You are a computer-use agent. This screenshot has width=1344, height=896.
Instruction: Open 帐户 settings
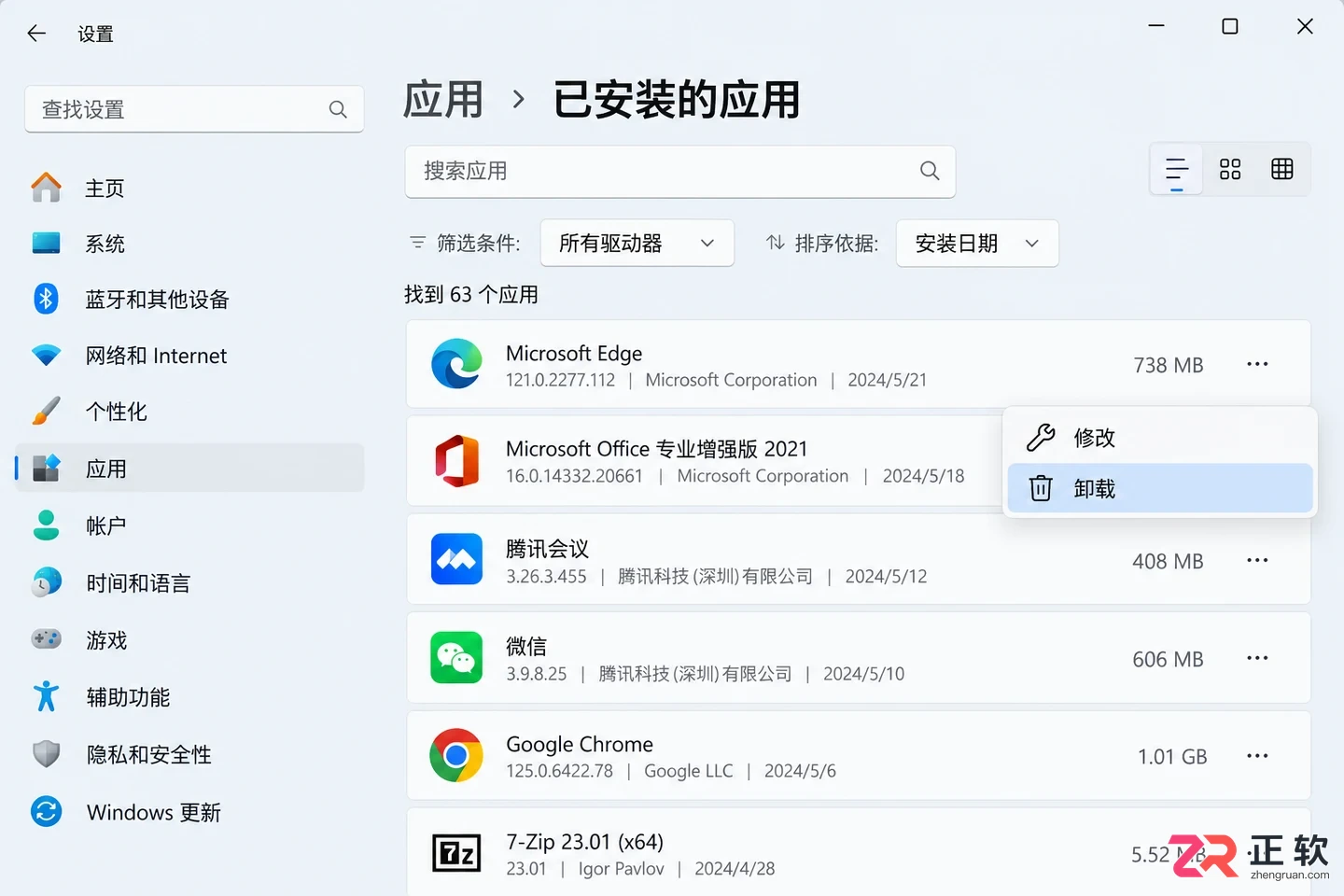(190, 525)
